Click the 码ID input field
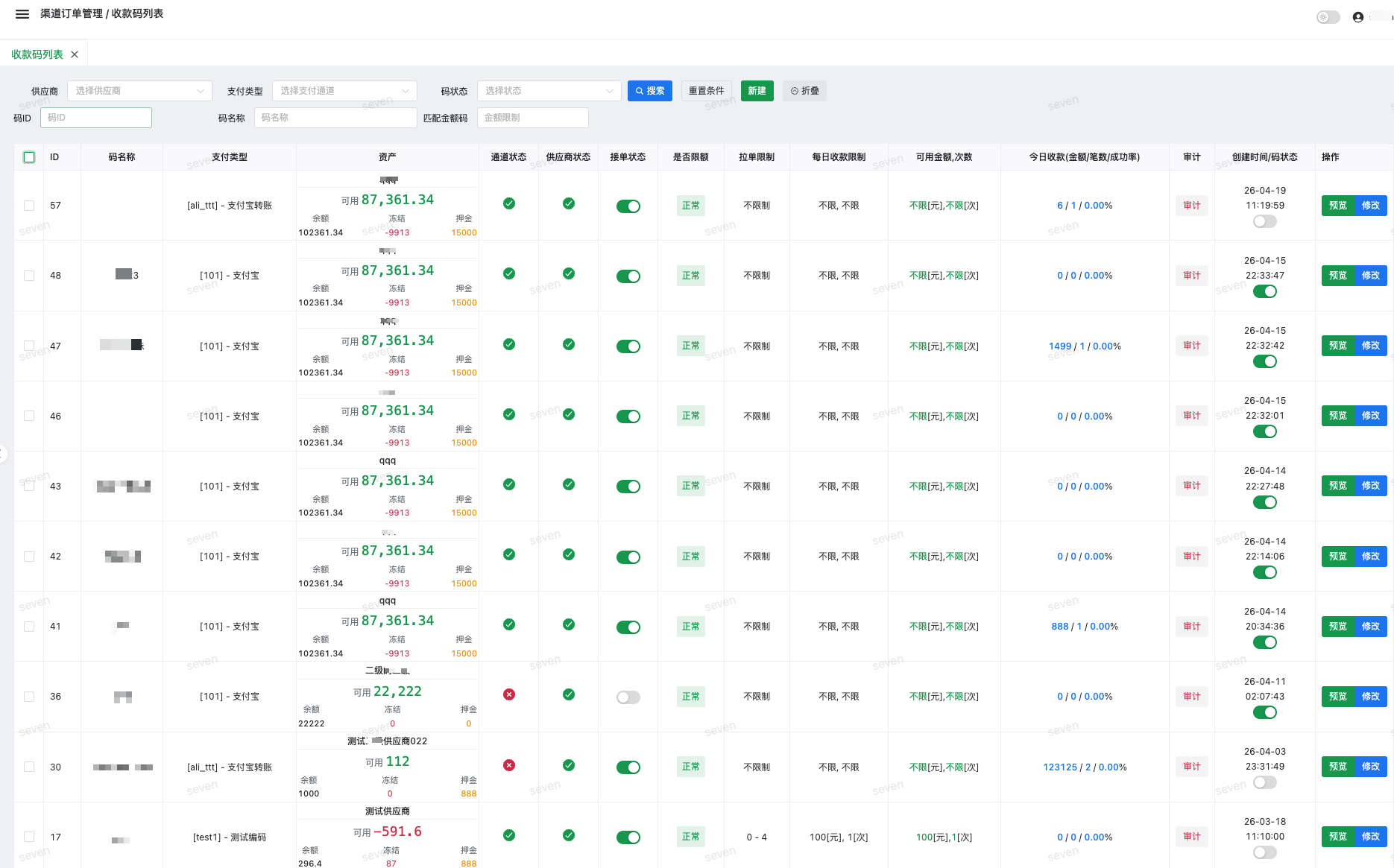Image resolution: width=1394 pixels, height=868 pixels. click(96, 118)
